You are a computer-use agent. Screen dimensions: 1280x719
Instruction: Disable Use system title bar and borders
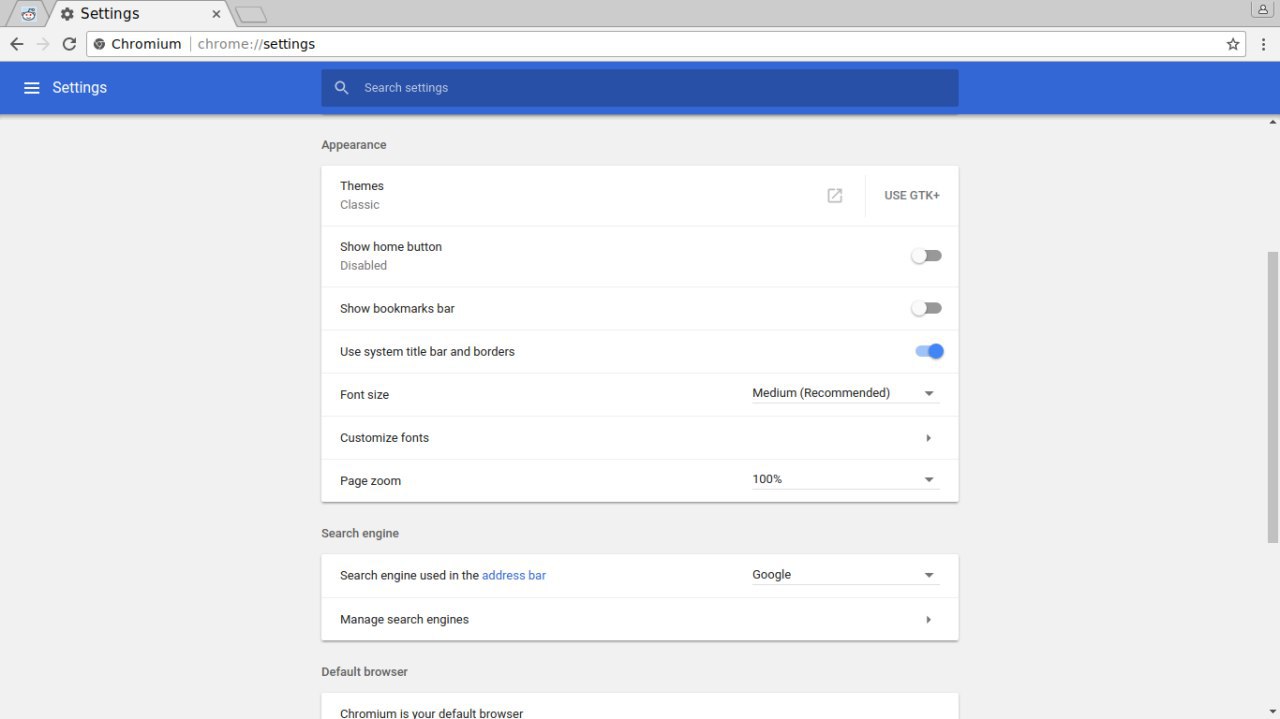tap(929, 351)
